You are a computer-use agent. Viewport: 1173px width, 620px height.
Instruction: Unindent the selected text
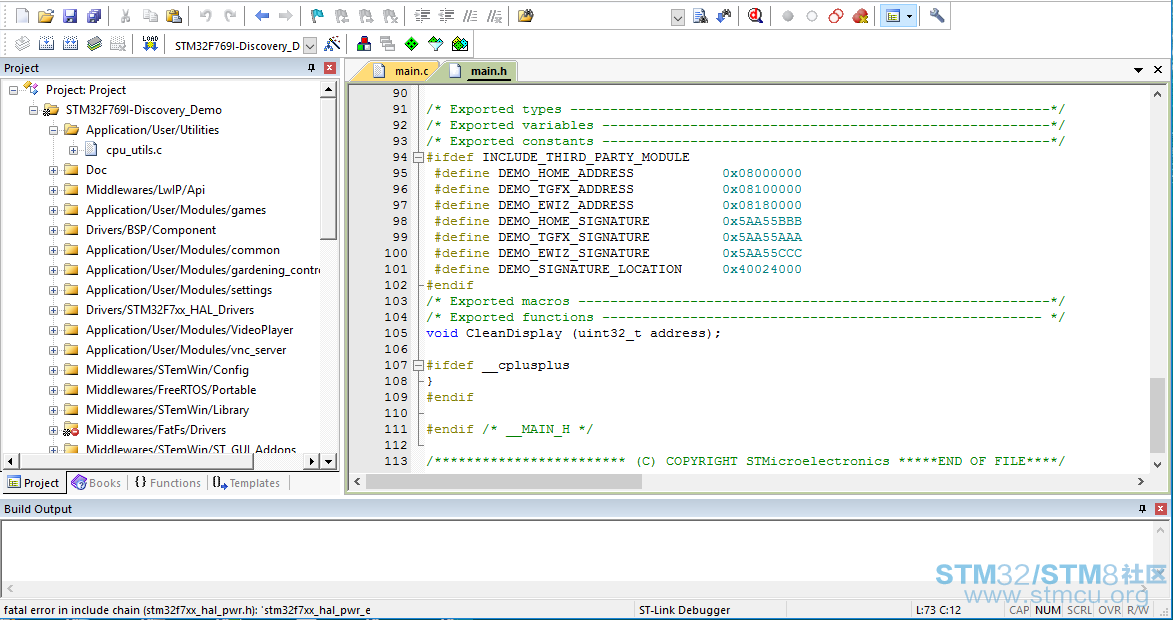click(447, 16)
